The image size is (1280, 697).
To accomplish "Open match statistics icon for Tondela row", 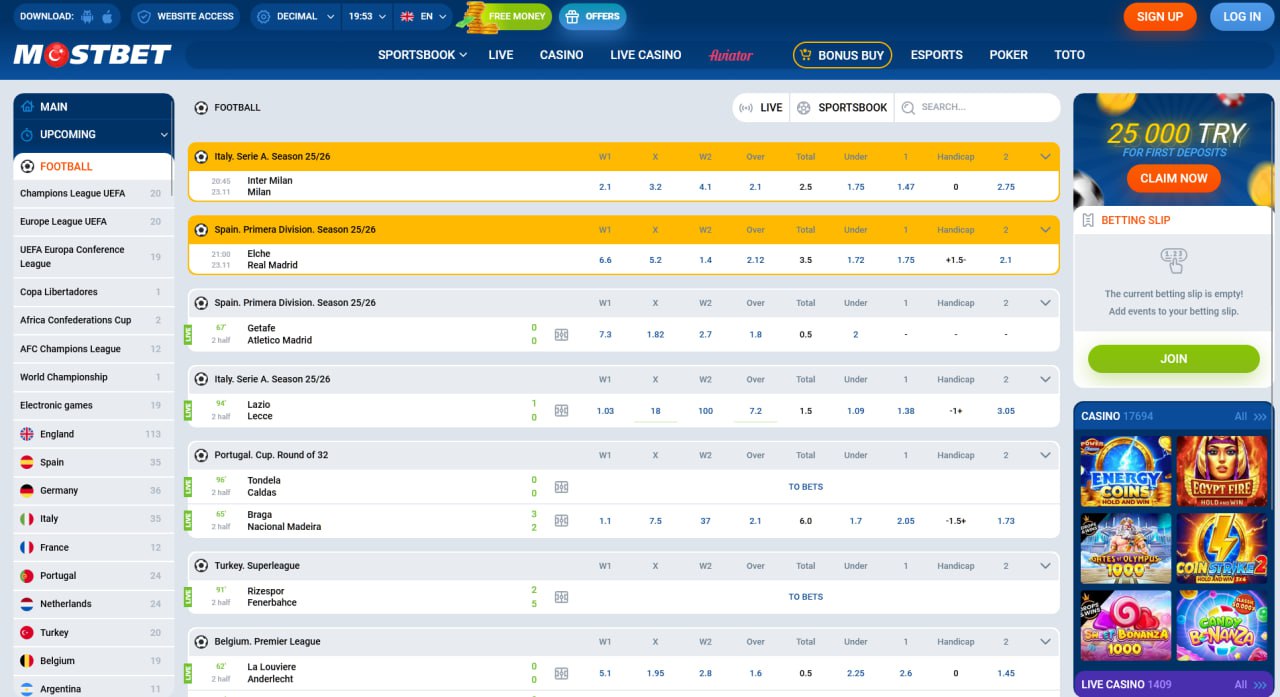I will 561,487.
